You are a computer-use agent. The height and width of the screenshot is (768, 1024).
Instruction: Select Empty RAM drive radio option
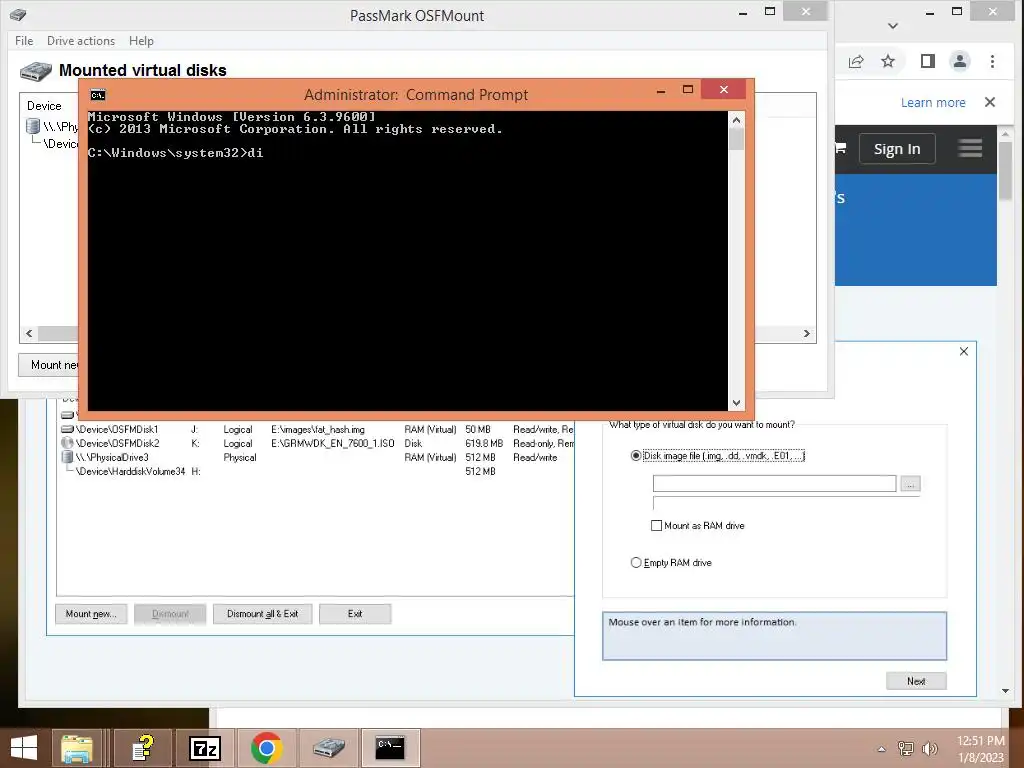pyautogui.click(x=635, y=562)
